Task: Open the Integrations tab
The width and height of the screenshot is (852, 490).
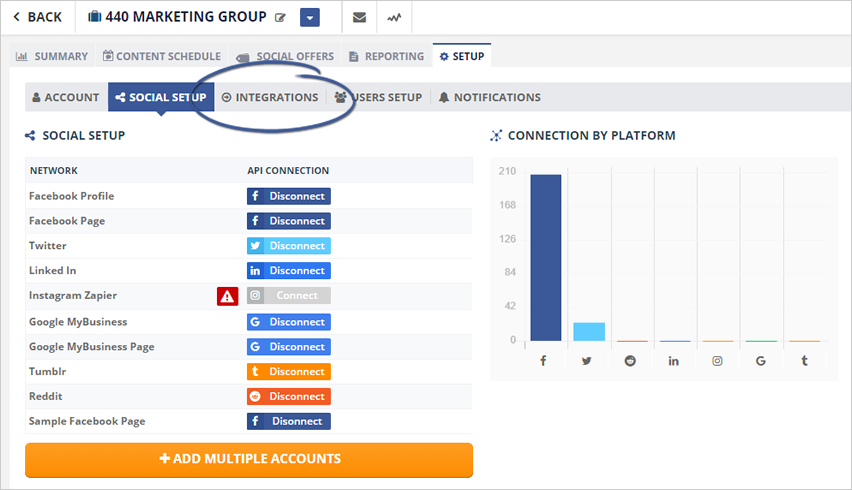Action: pos(270,97)
